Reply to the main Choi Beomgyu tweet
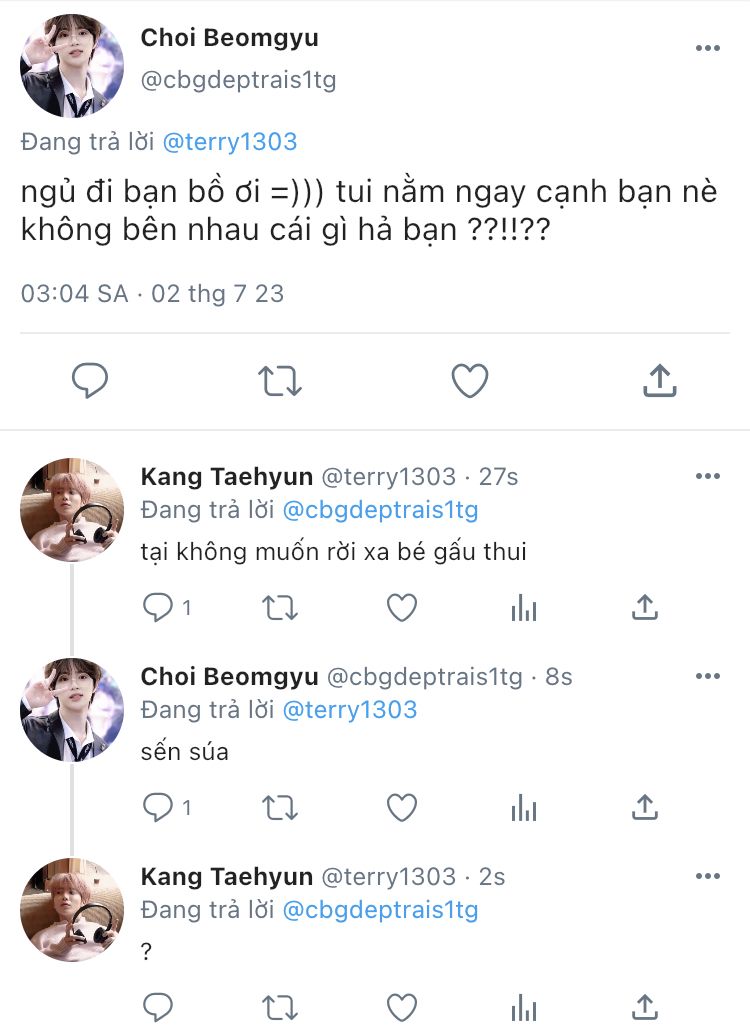Image resolution: width=750 pixels, height=1036 pixels. coord(90,381)
